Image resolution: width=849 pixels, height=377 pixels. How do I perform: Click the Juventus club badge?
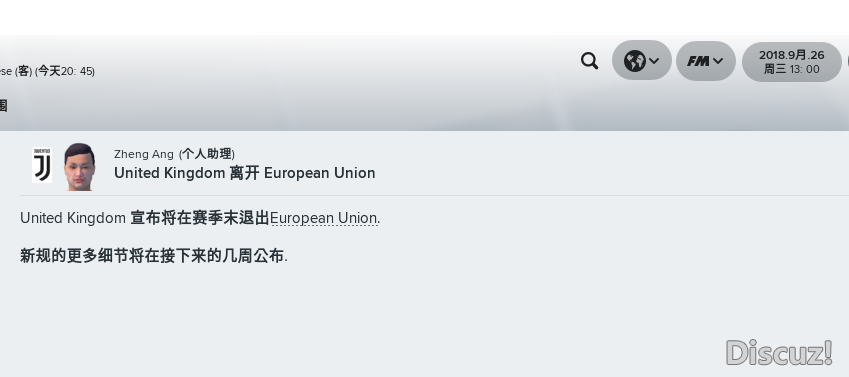click(x=42, y=165)
